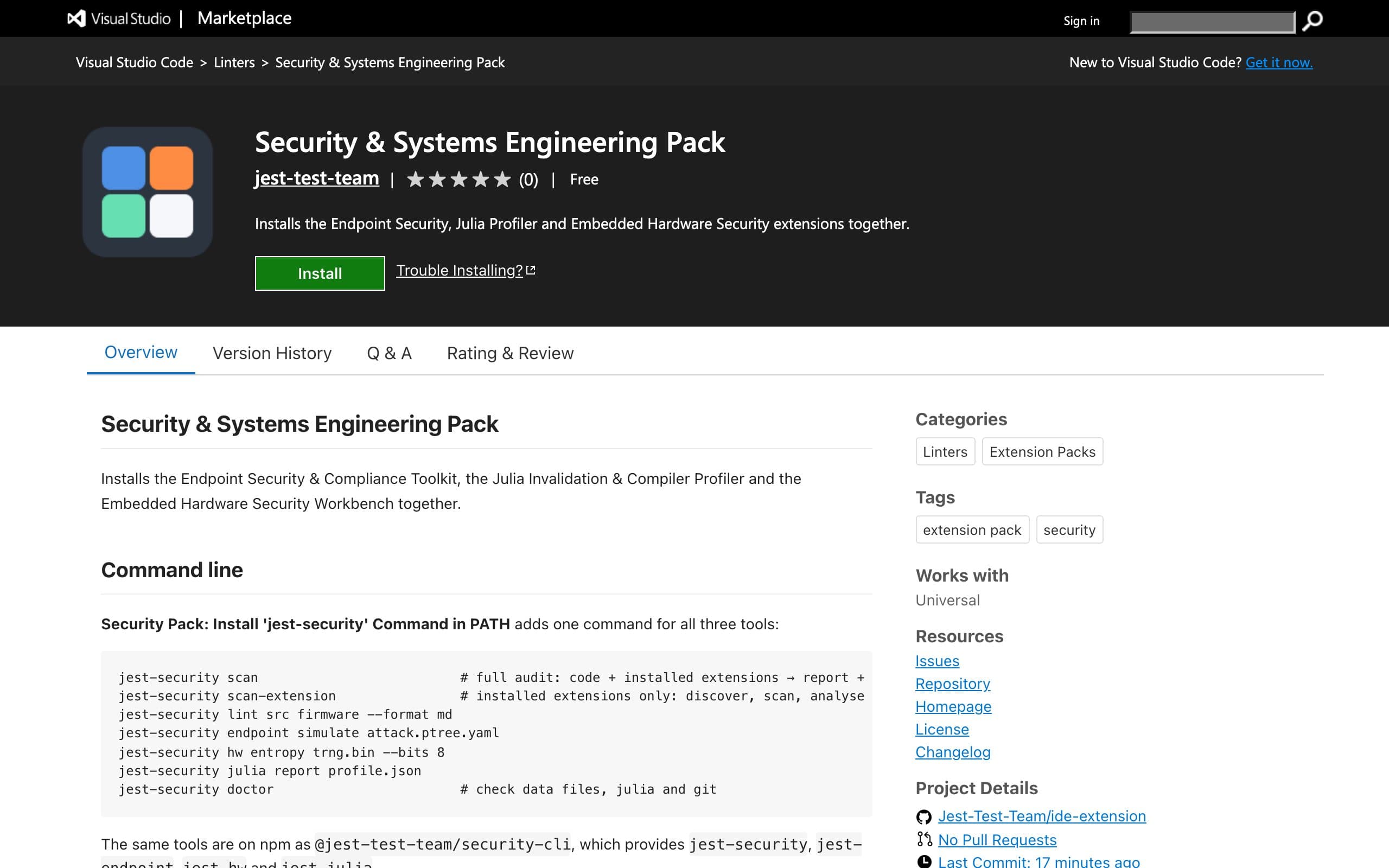Image resolution: width=1389 pixels, height=868 pixels.
Task: Open the Homepage resource link
Action: [x=953, y=707]
